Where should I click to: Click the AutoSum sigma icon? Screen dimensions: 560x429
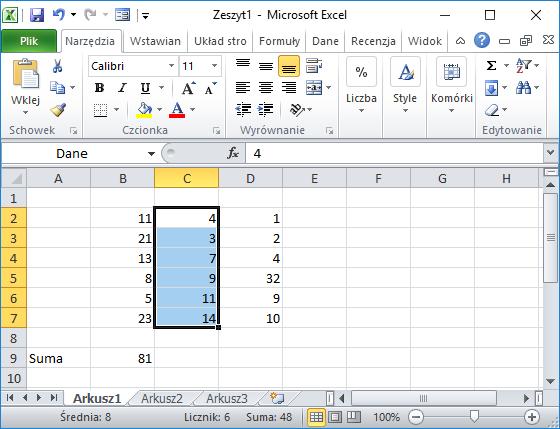click(x=491, y=66)
